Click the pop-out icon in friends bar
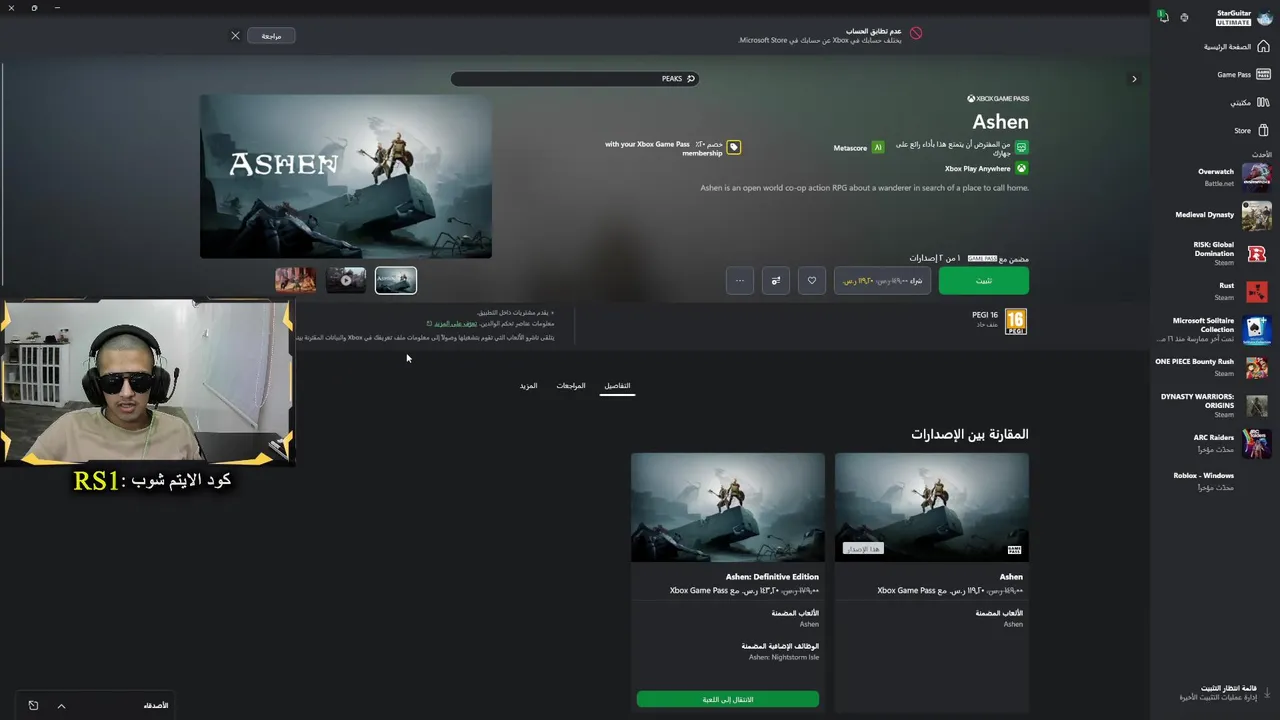 pyautogui.click(x=33, y=706)
